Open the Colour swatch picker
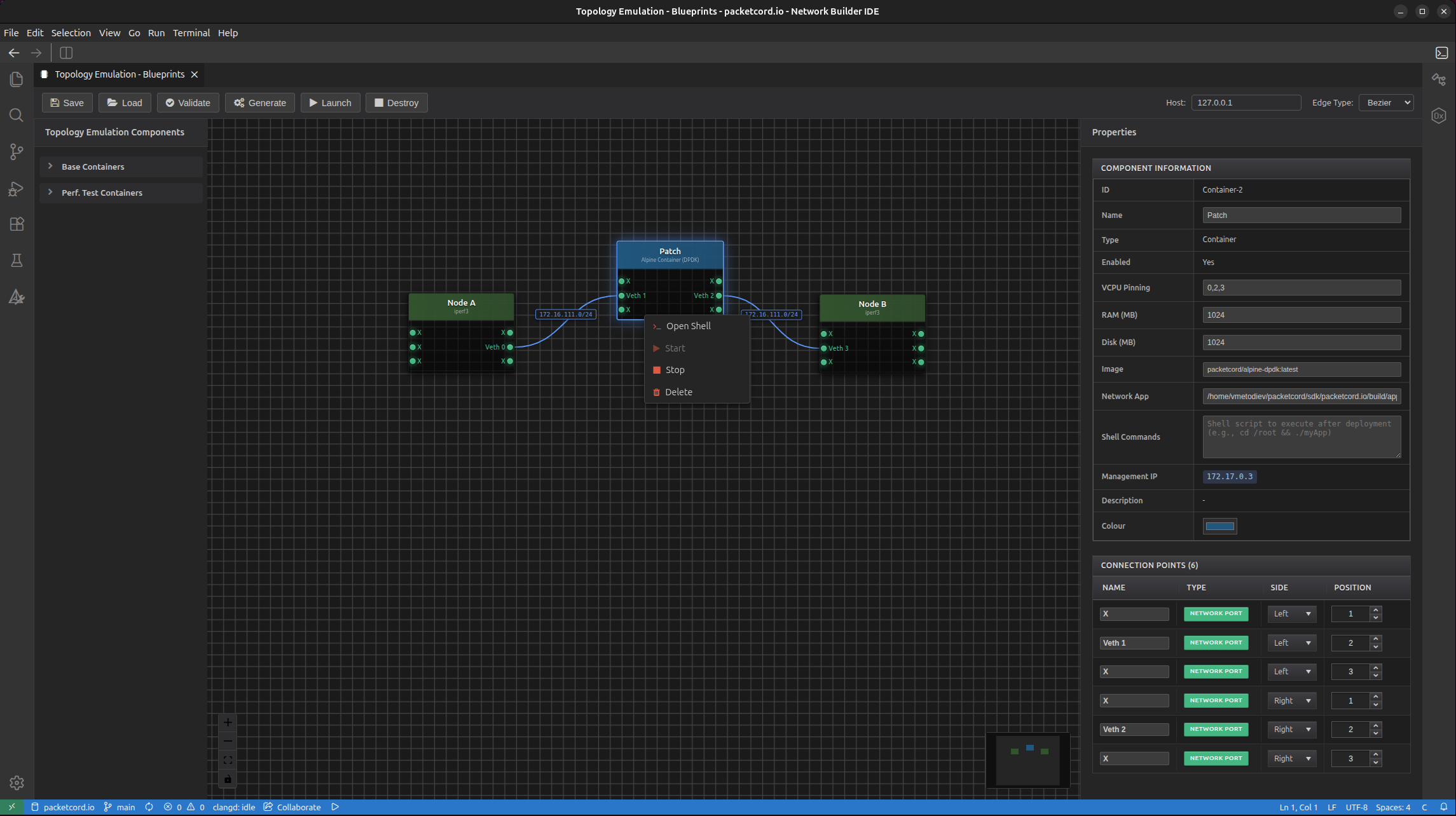This screenshot has width=1456, height=816. (x=1219, y=526)
